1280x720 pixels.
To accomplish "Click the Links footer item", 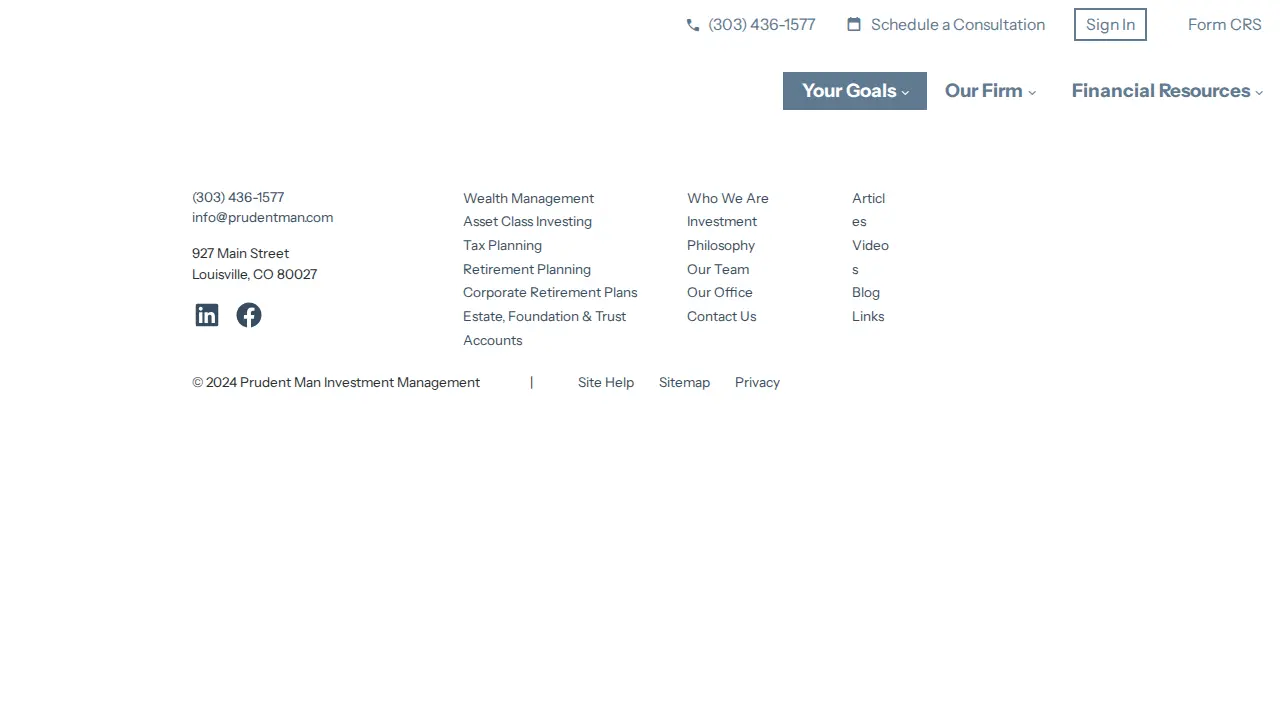I will point(868,316).
